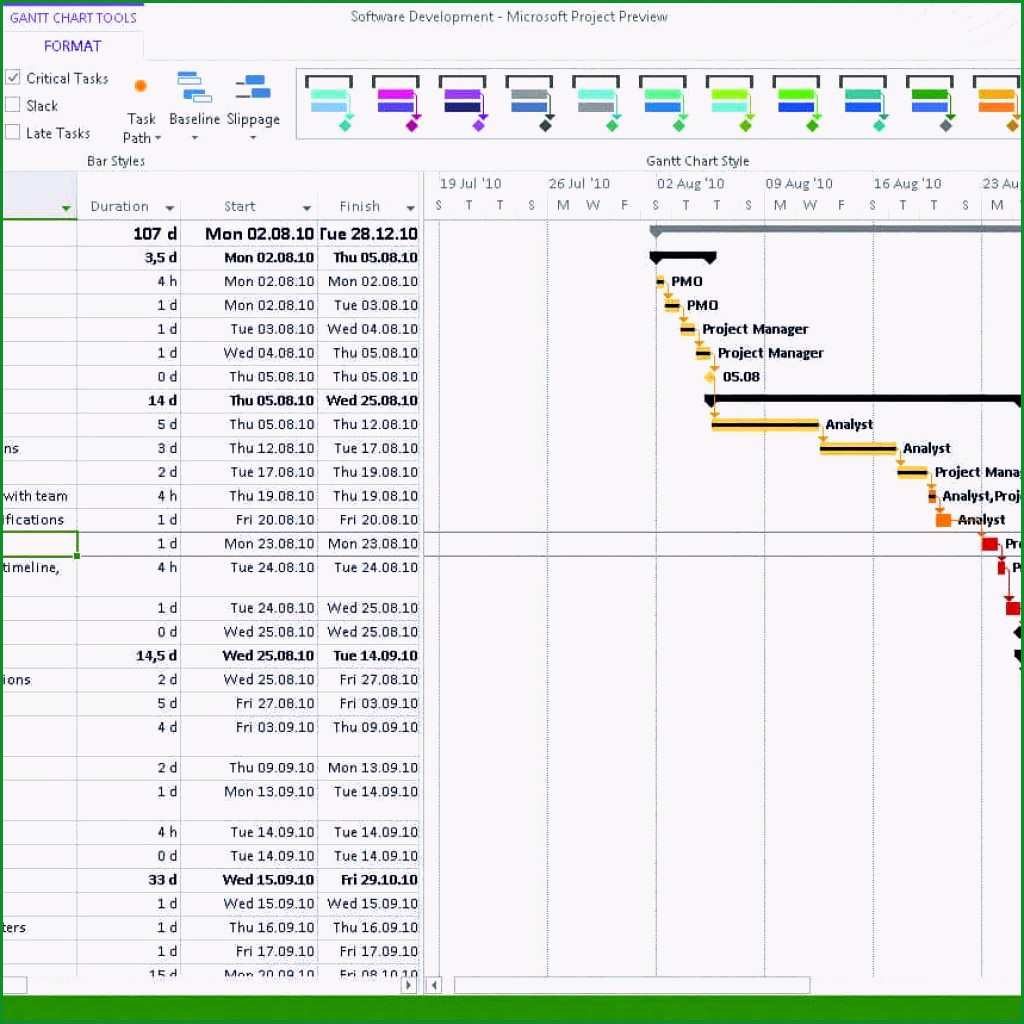
Task: Select the Fri 29.10.10 finish cell
Action: 368,880
